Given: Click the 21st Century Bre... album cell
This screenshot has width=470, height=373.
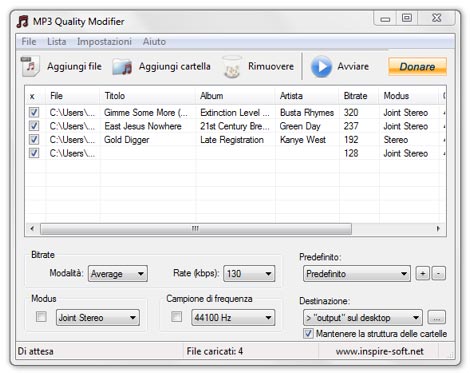Looking at the screenshot, I should (235, 126).
